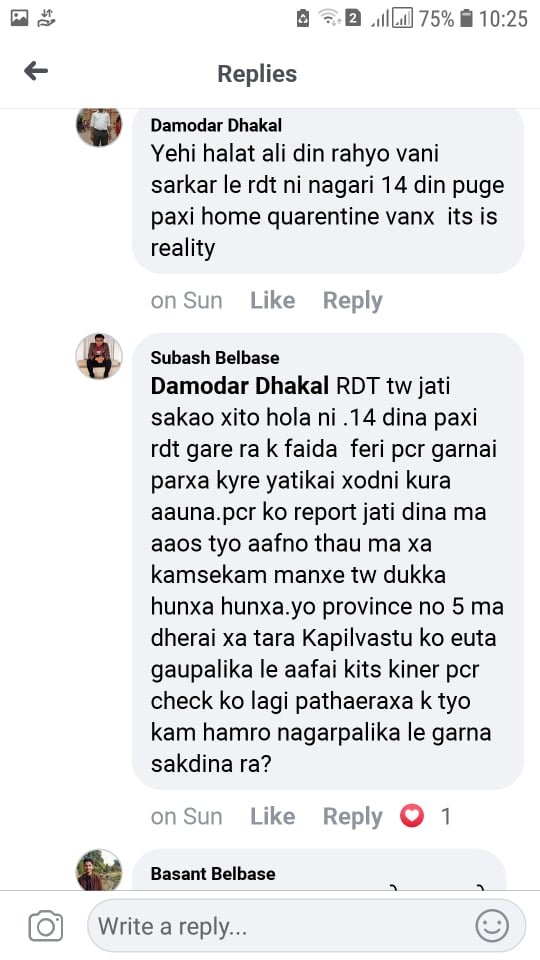540x960 pixels.
Task: Tap the bold Damodar Dhakal mention in Subash's reply
Action: tap(240, 386)
